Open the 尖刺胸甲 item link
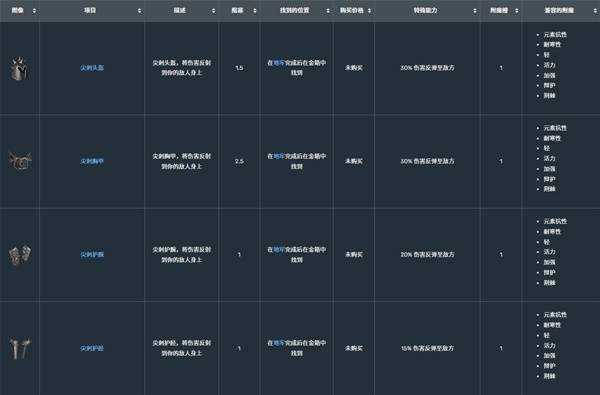Viewport: 600px width, 395px height. (x=92, y=161)
